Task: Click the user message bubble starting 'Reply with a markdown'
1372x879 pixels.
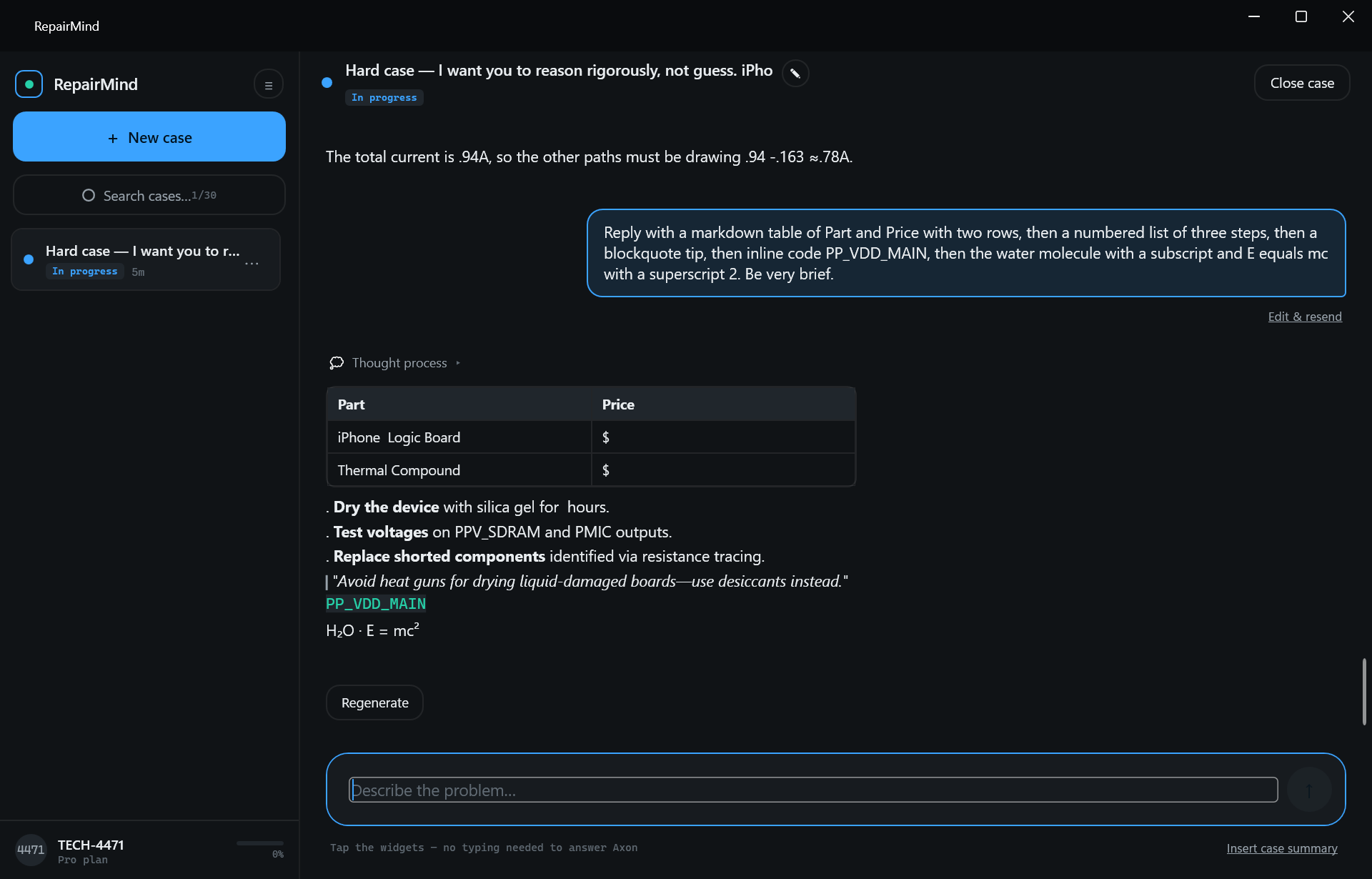Action: tap(966, 253)
